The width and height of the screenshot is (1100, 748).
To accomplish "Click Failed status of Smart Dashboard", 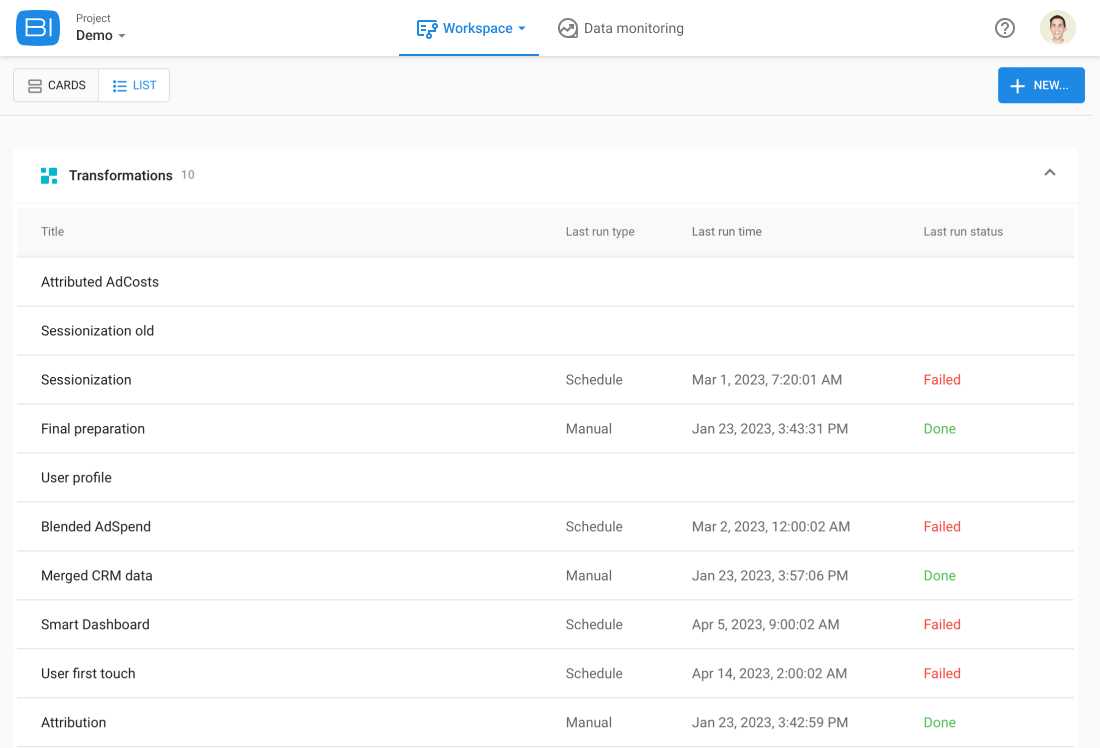I will pyautogui.click(x=942, y=625).
